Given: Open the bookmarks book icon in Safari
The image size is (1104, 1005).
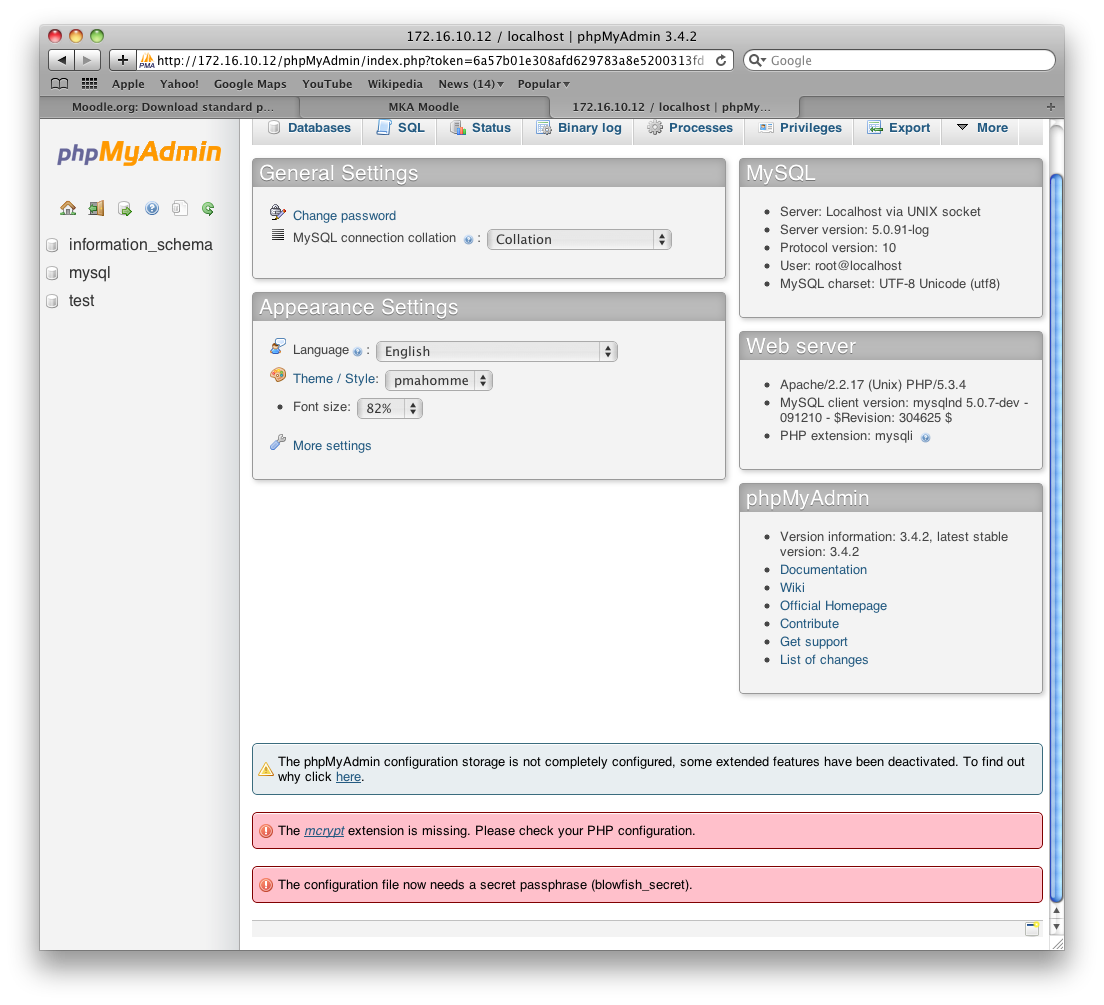Looking at the screenshot, I should (x=60, y=84).
